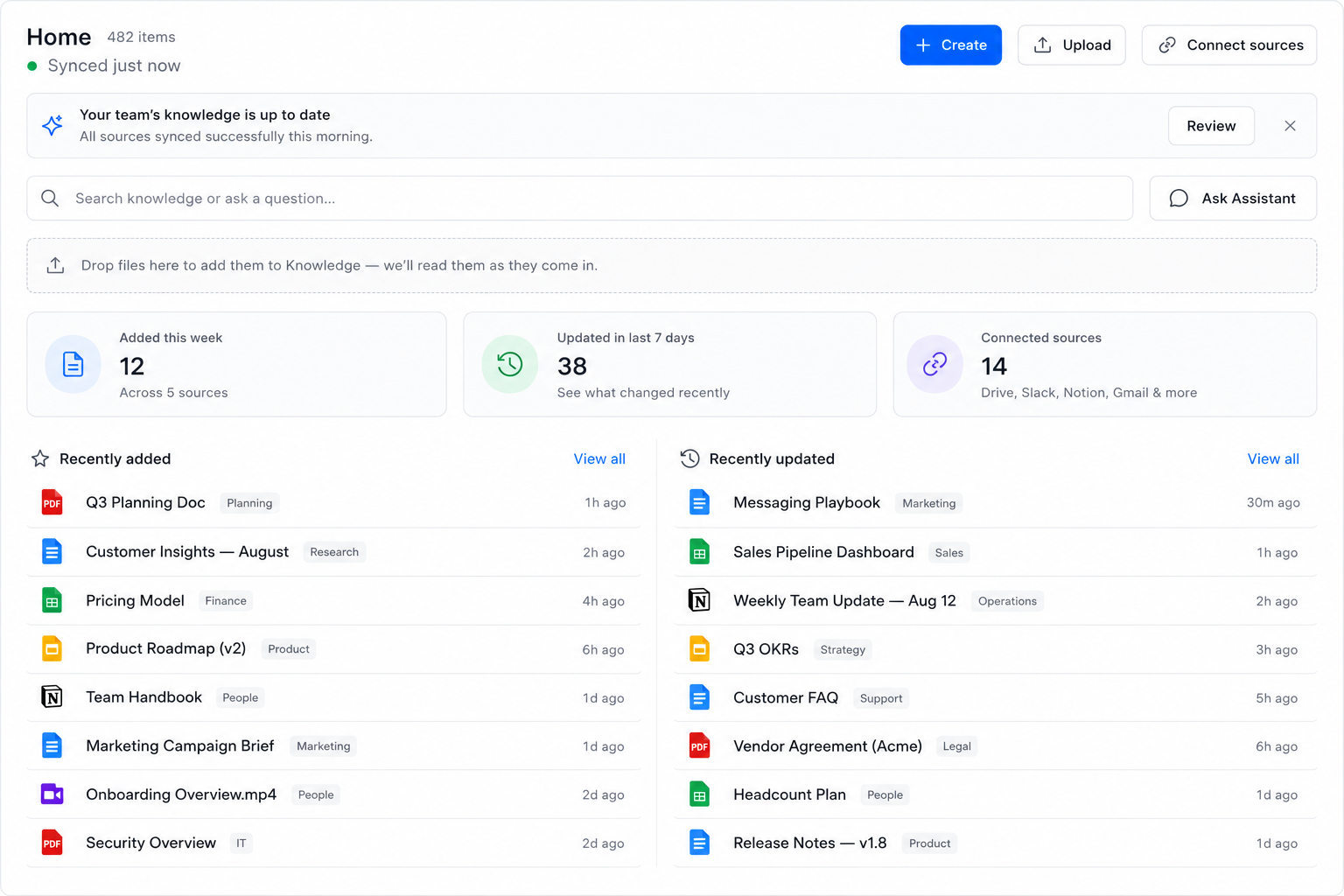The height and width of the screenshot is (896, 1344).
Task: Open the Pricing Model title
Action: click(135, 600)
